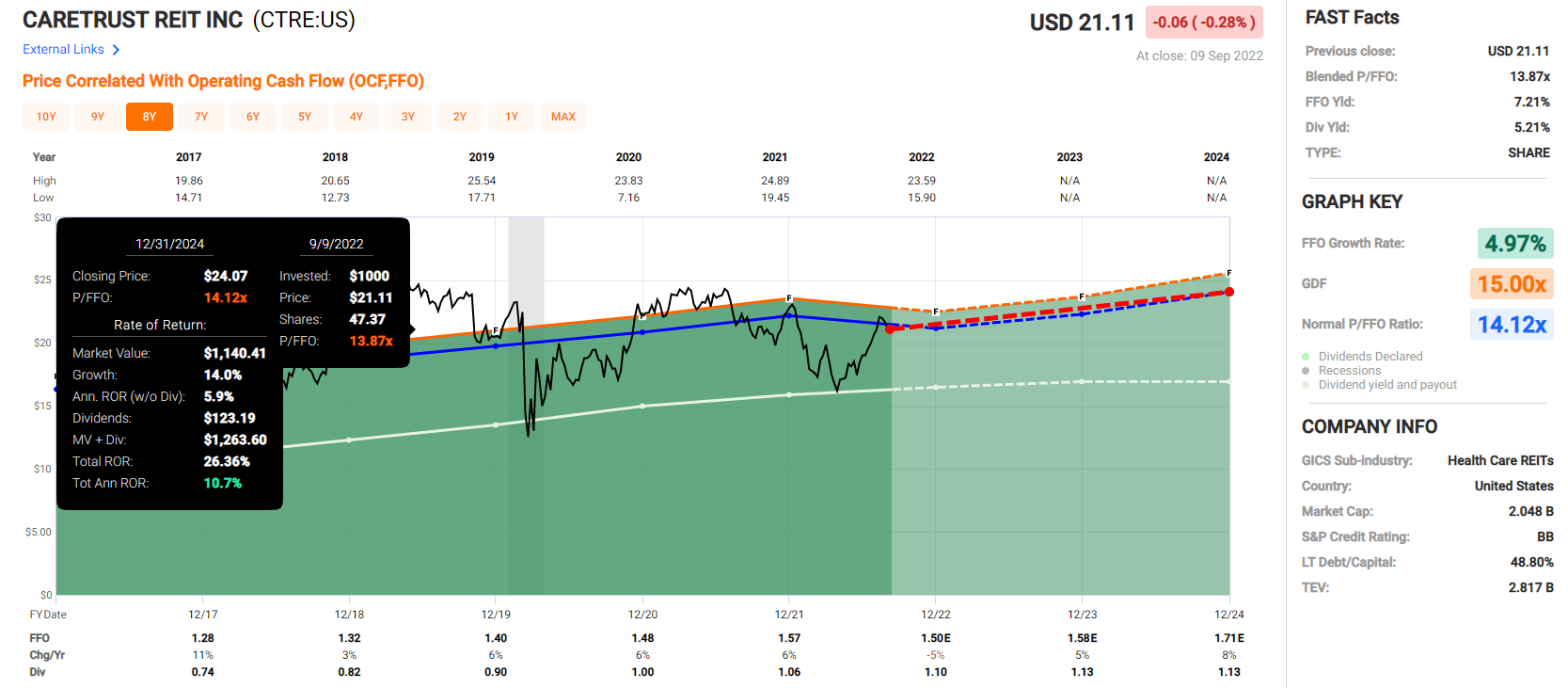Click the 12/31/2024 tooltip date header
Viewport: 1568px width, 688px height.
coord(169,244)
